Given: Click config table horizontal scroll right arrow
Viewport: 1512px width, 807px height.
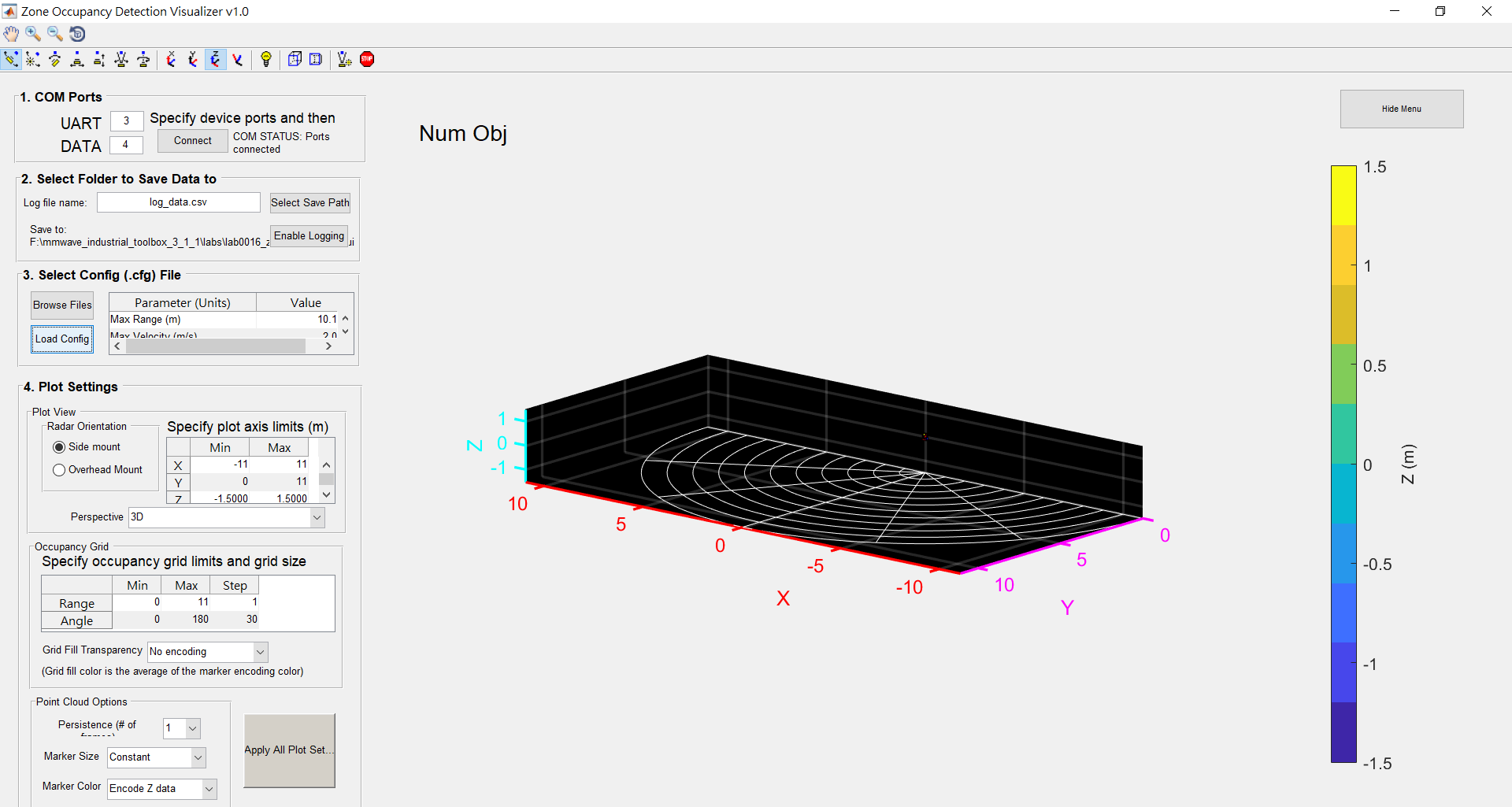Looking at the screenshot, I should [328, 346].
